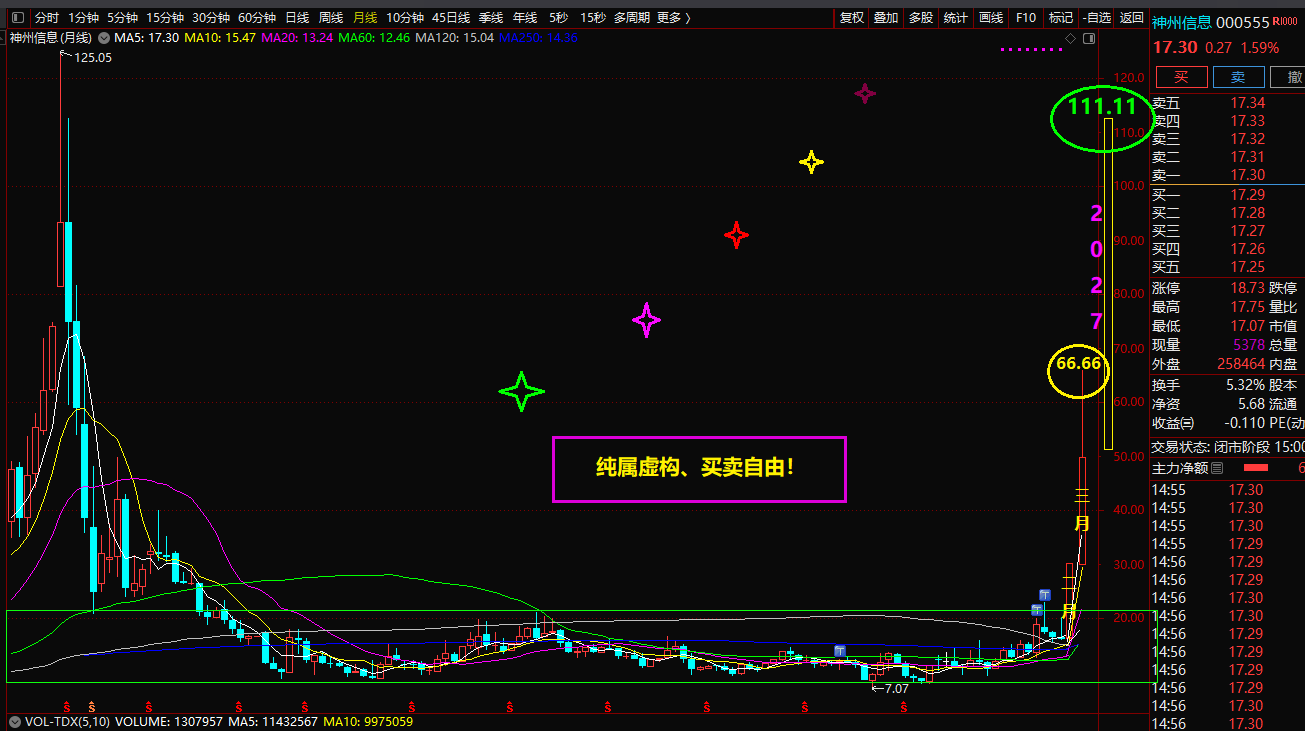
Task: Select the 10分钟 period
Action: [x=405, y=18]
